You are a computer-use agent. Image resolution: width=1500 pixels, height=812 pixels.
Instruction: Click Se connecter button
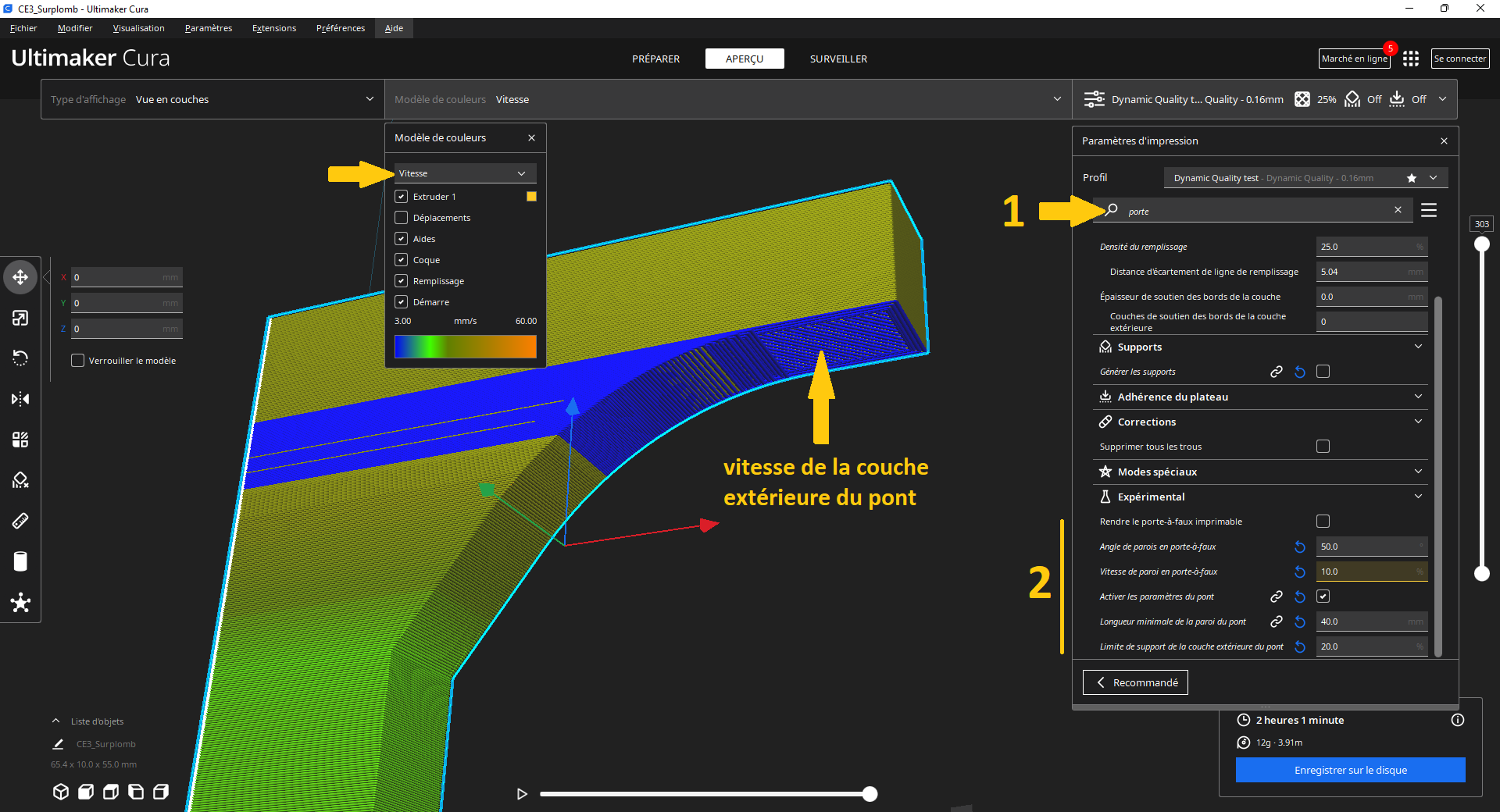(1460, 59)
